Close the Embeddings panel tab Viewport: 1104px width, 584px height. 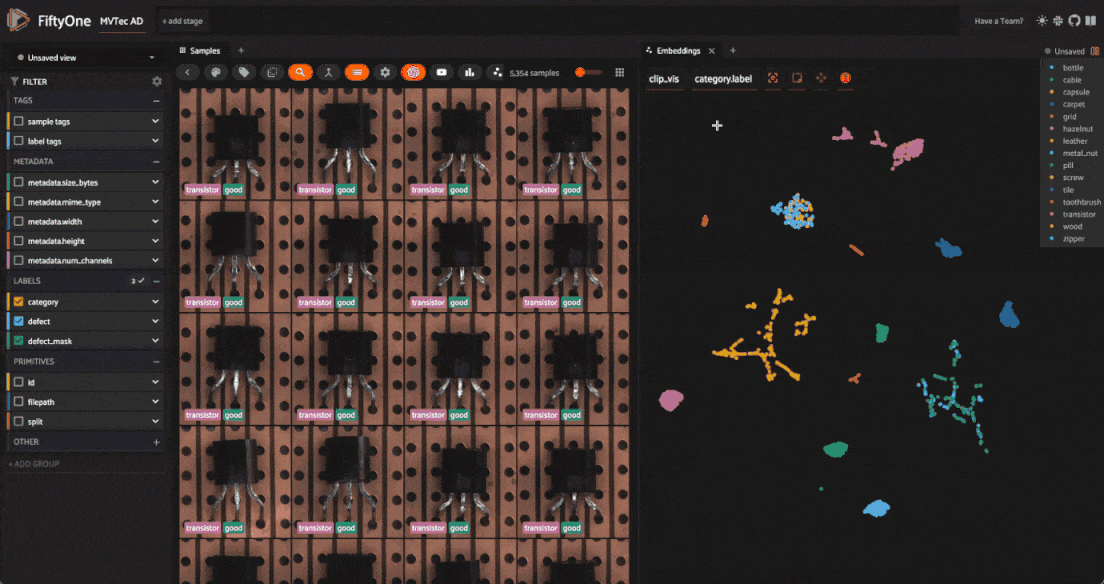pos(712,51)
